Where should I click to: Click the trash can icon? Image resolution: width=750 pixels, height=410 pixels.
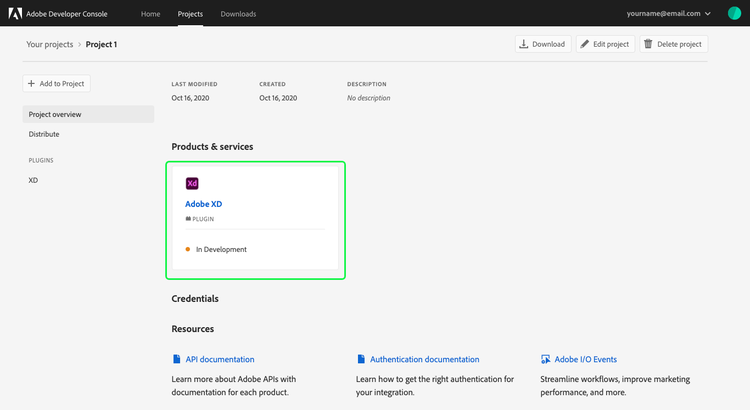(x=648, y=44)
